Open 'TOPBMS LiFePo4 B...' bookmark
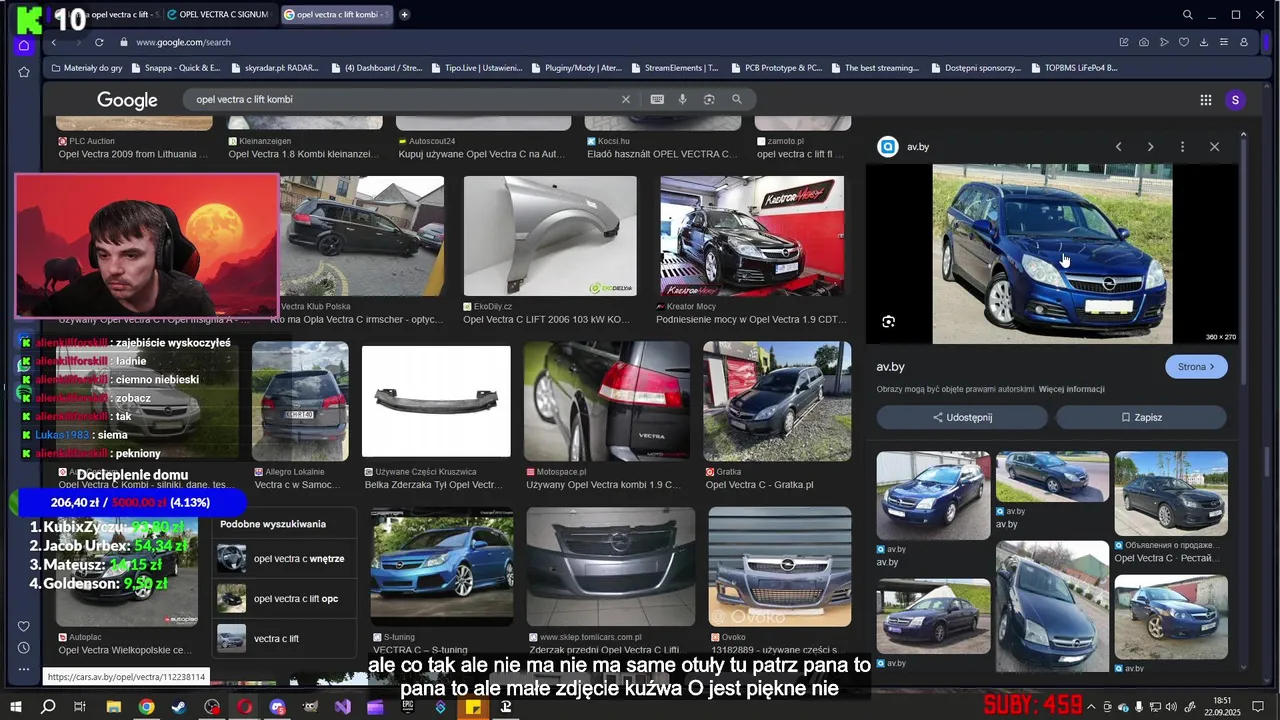 (1073, 68)
